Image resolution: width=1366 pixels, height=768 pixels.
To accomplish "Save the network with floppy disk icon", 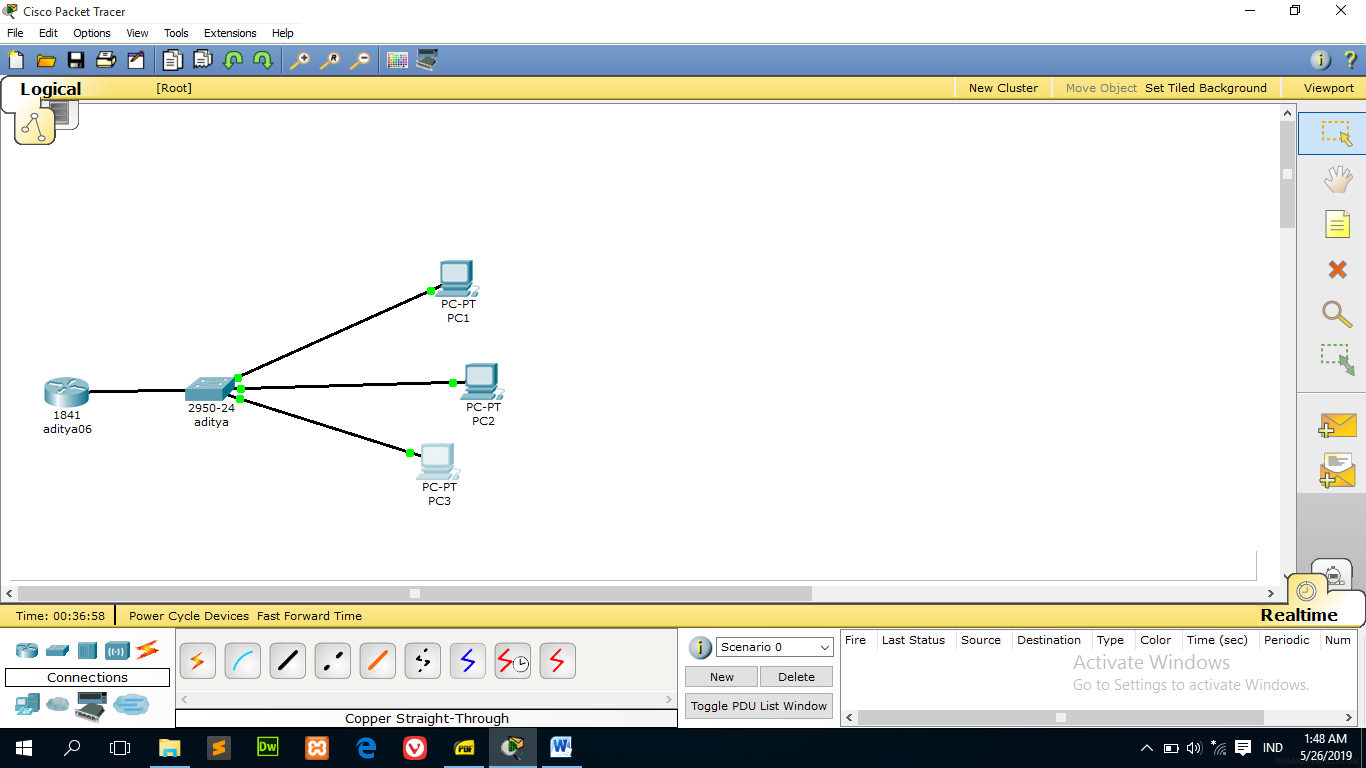I will tap(75, 60).
